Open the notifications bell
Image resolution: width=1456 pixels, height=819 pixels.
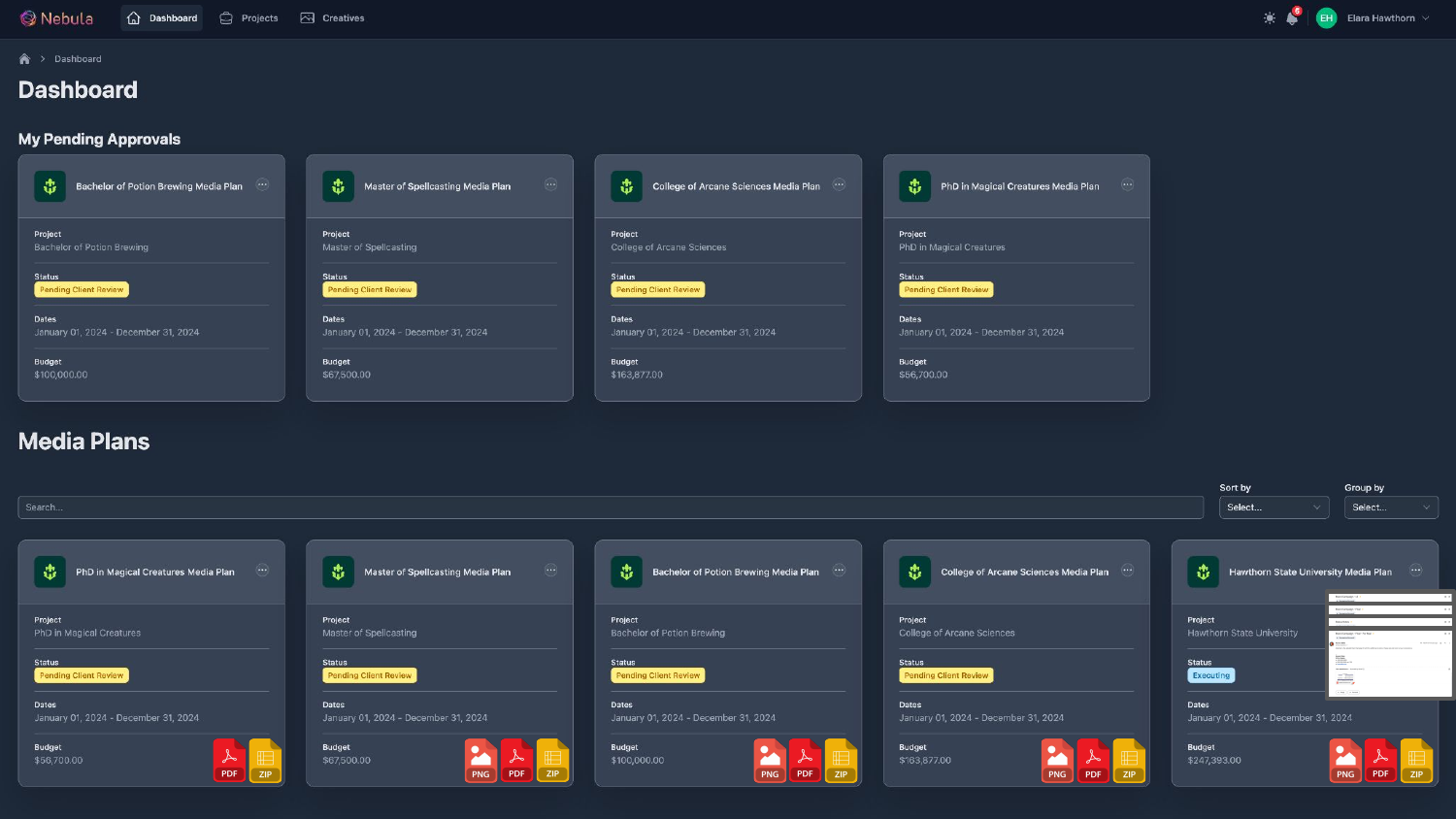coord(1292,18)
